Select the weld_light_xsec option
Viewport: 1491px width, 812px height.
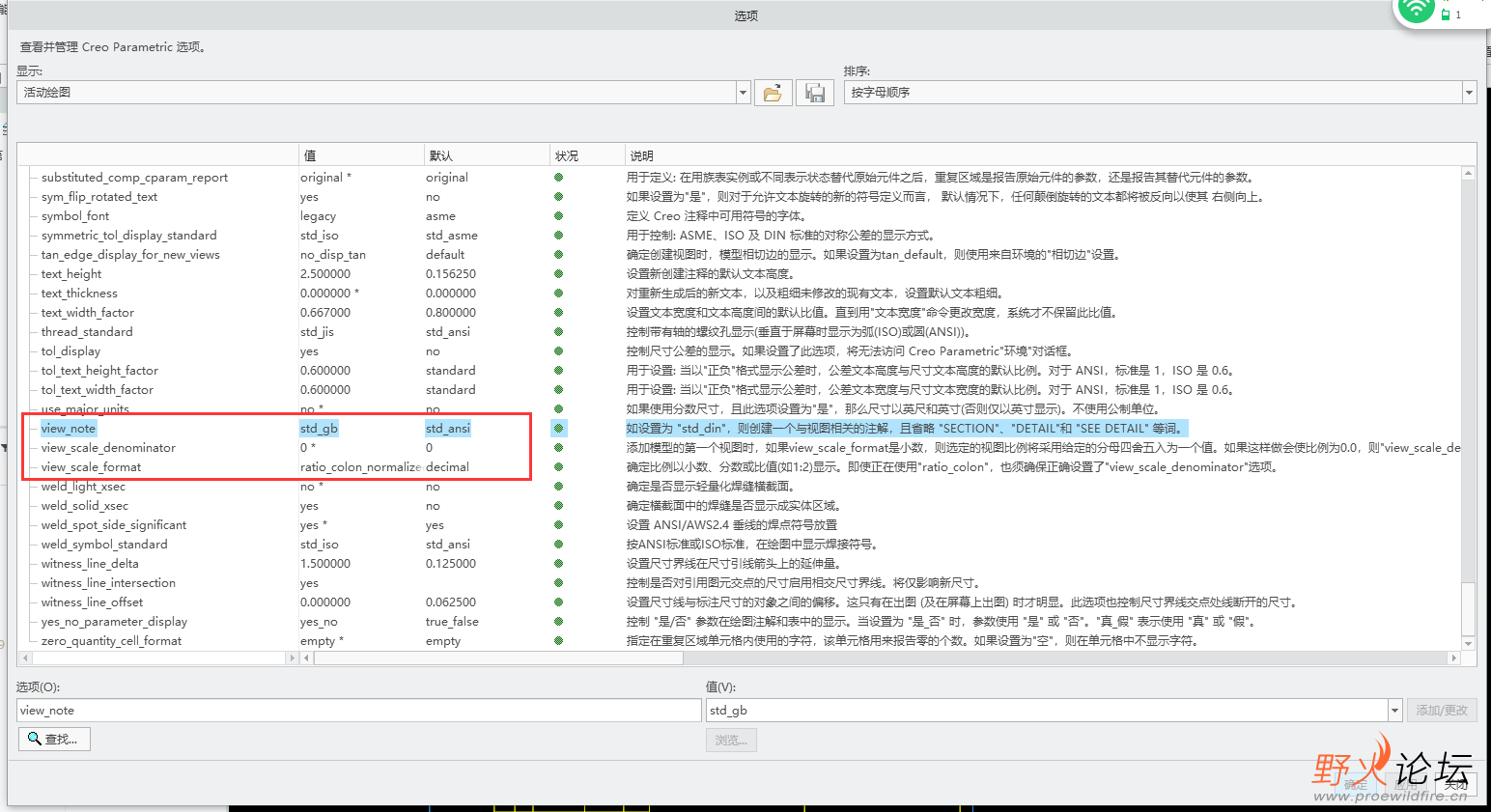[x=83, y=486]
